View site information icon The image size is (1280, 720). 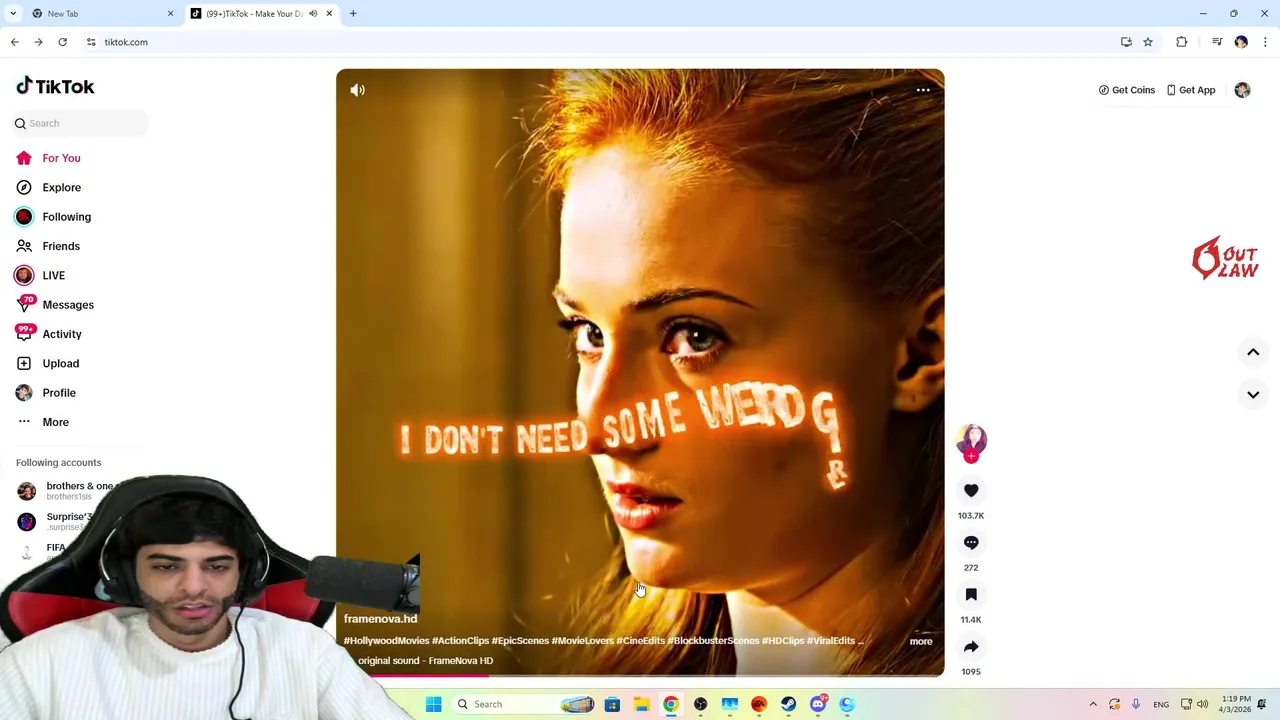point(91,42)
